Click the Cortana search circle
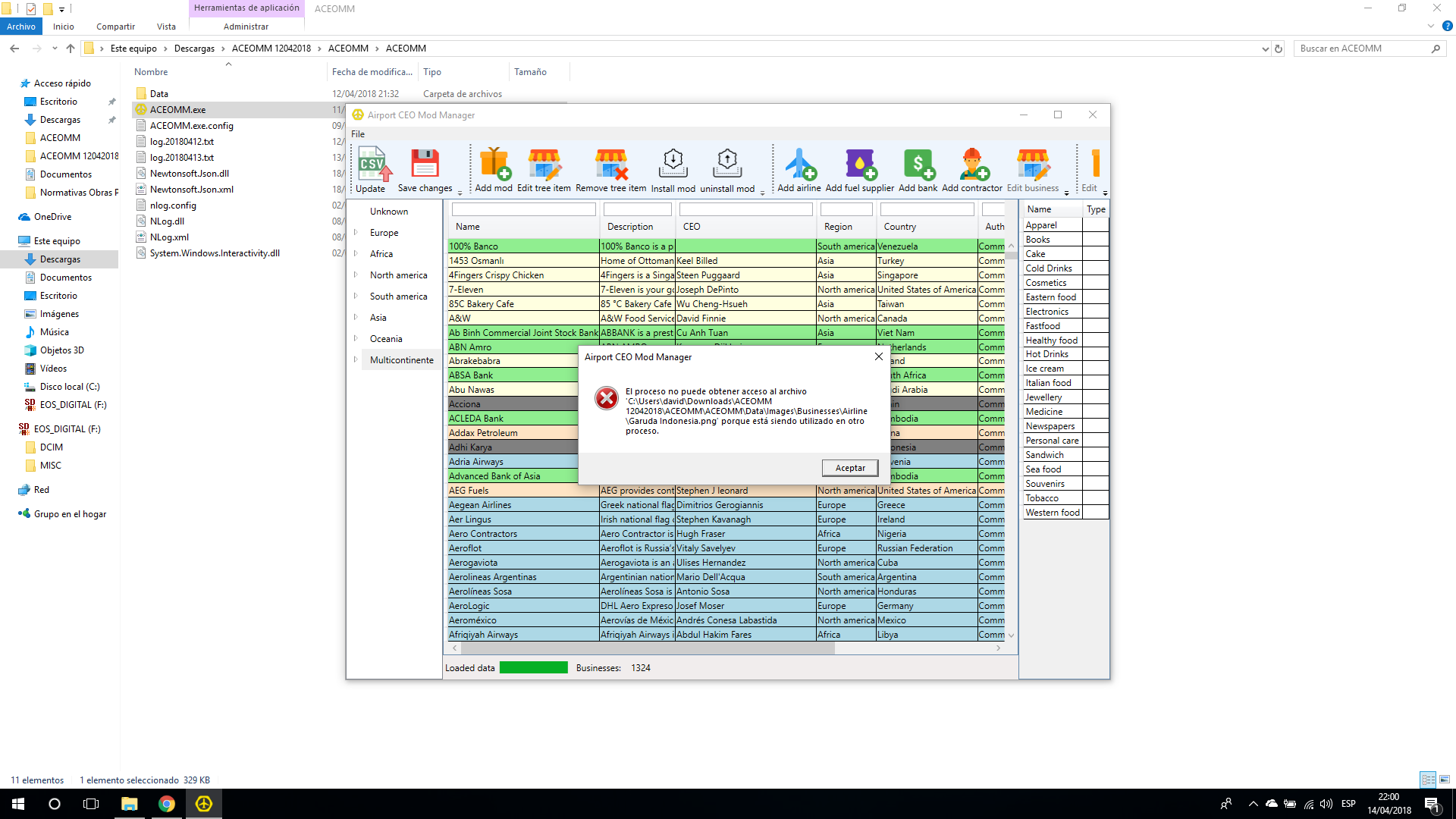Viewport: 1456px width, 819px height. (x=55, y=804)
